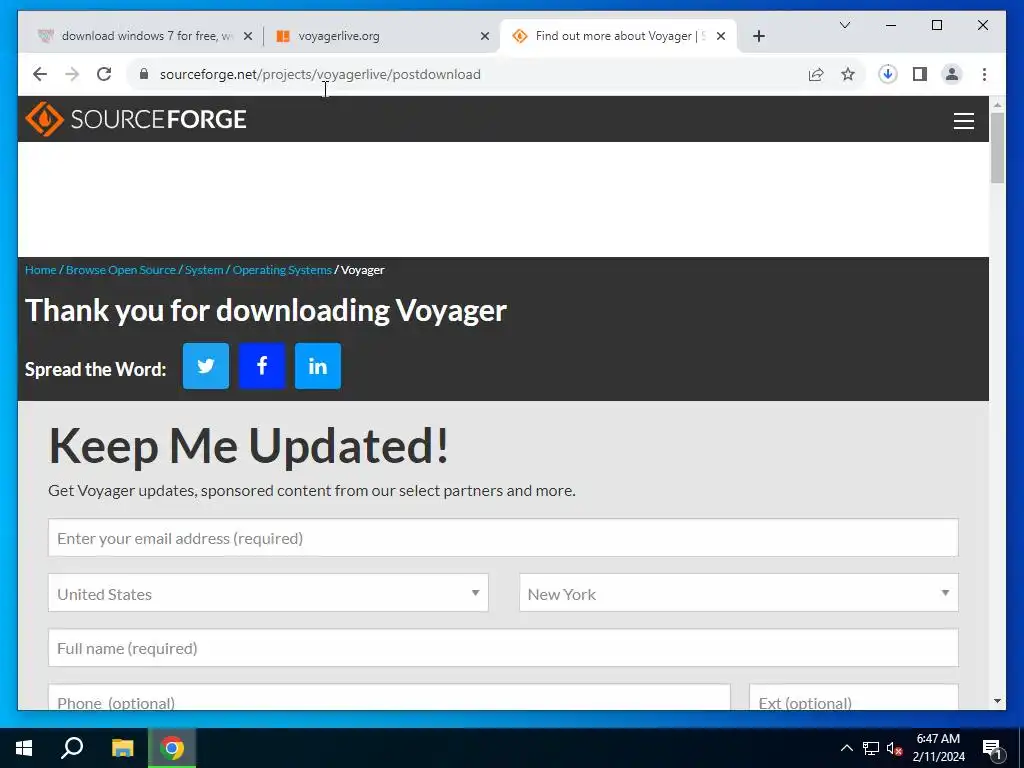
Task: Click the scrollbar up arrow
Action: tap(997, 104)
